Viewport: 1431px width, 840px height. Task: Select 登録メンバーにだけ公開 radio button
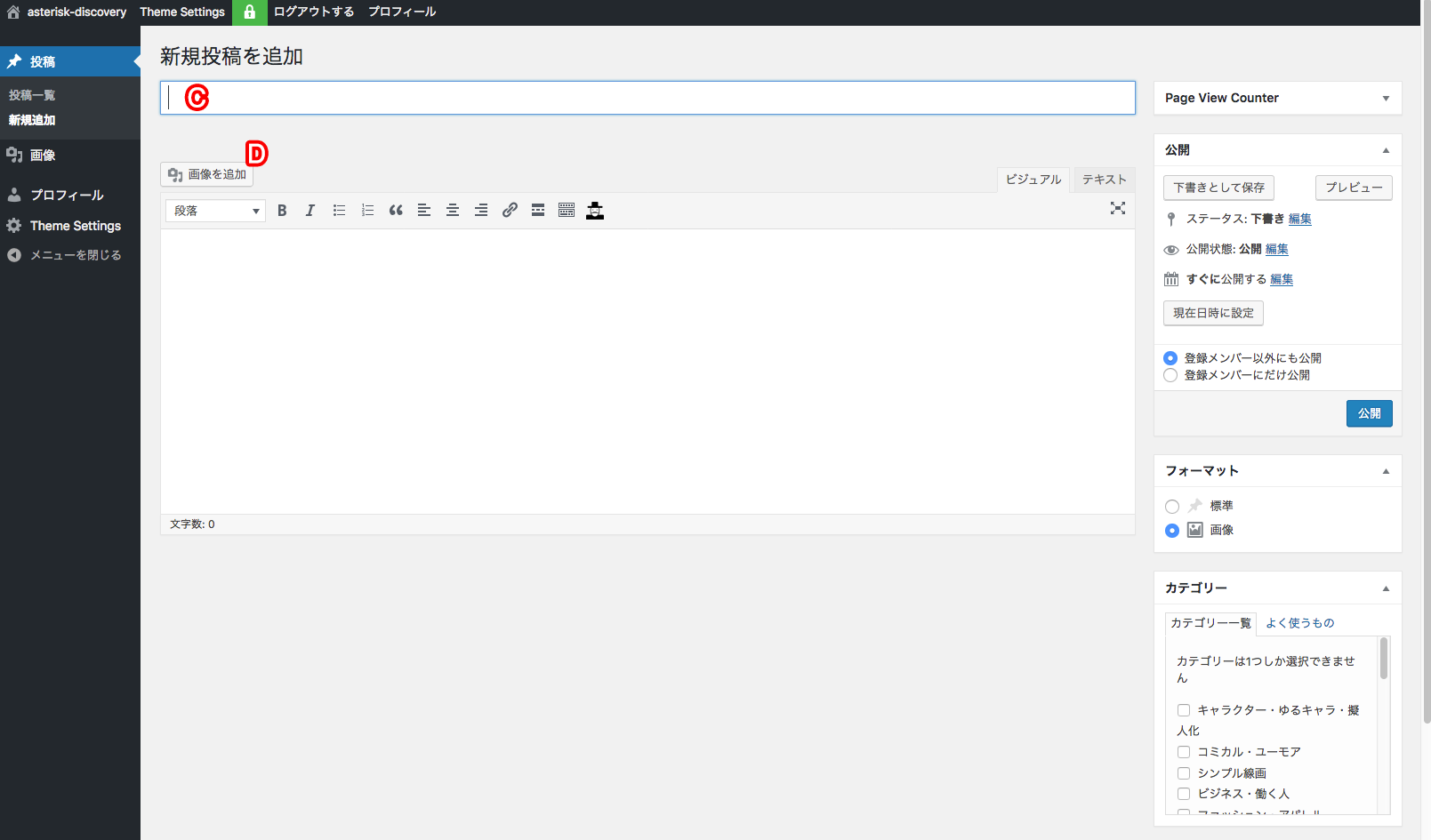(1170, 375)
